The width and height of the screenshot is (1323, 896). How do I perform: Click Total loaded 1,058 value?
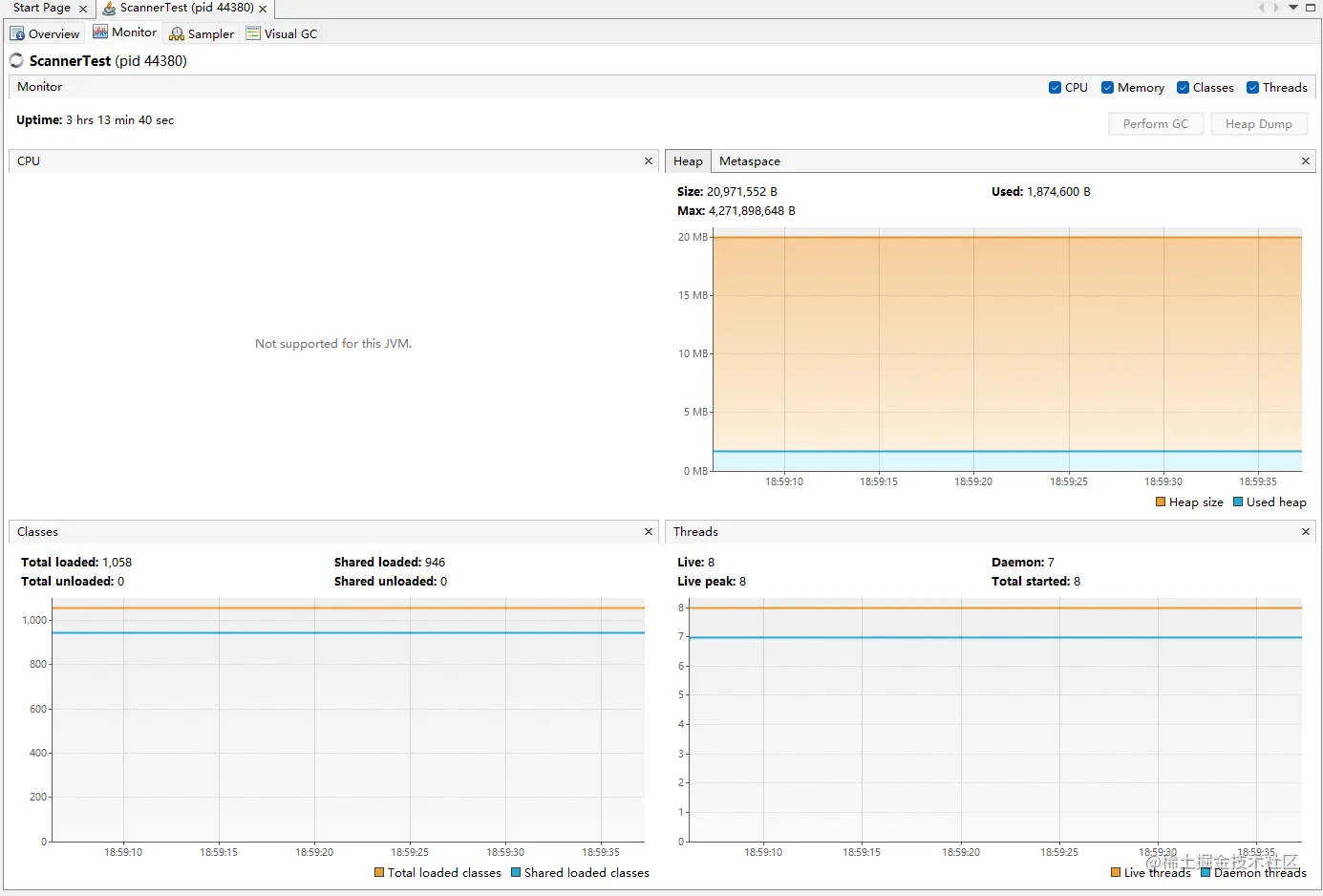coord(117,563)
